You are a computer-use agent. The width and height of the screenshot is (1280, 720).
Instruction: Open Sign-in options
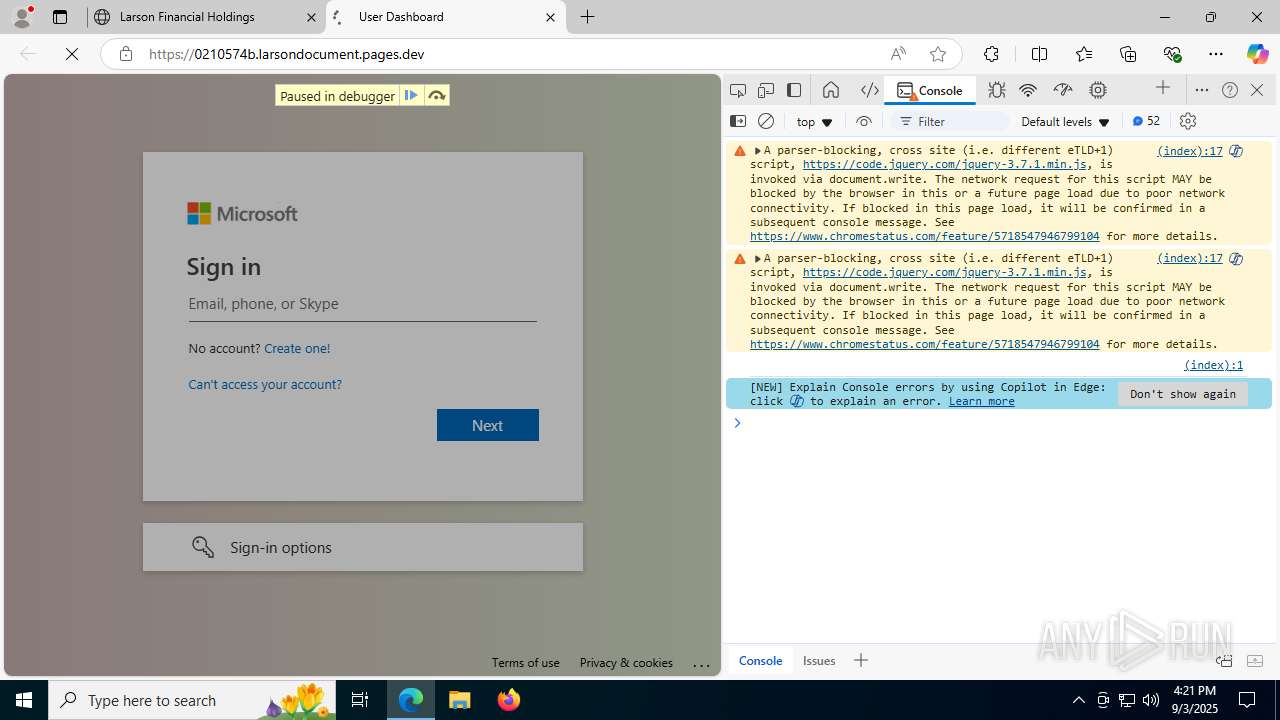(362, 547)
